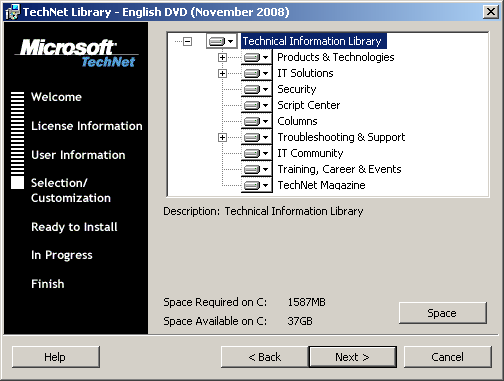Click the User Information step label
504x381 pixels.
tap(78, 155)
